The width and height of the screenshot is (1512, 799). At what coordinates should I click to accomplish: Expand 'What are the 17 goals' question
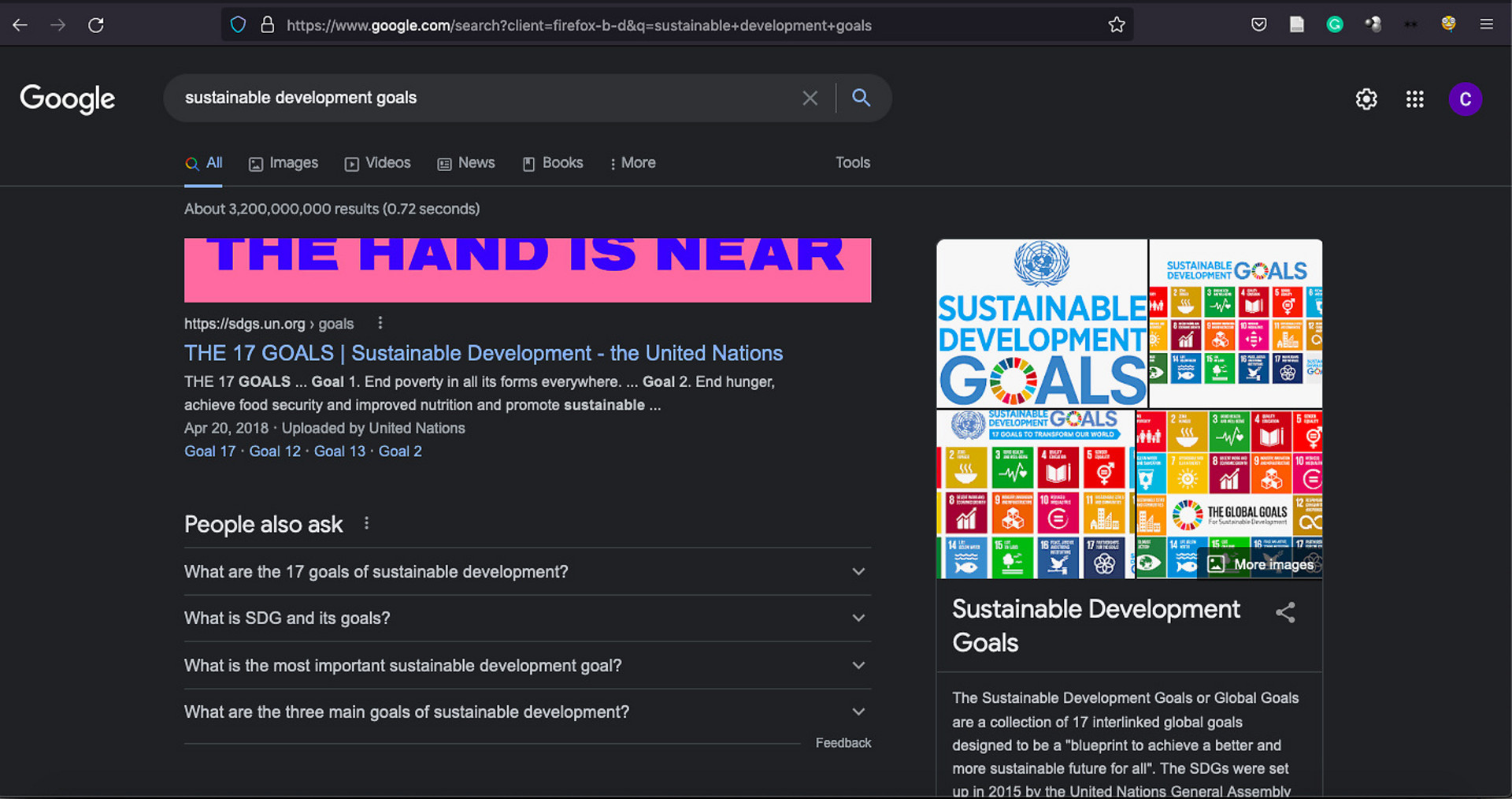528,571
